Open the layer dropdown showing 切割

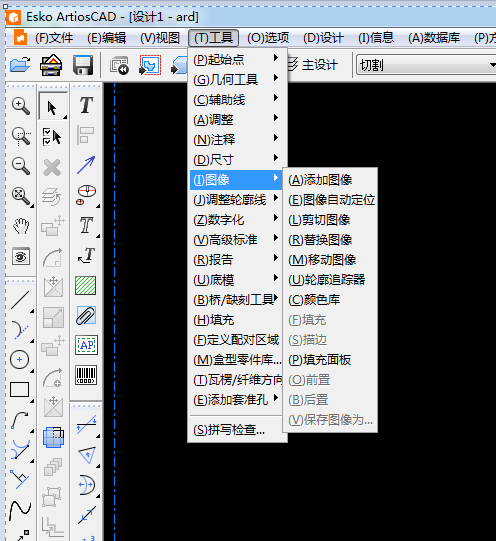pos(426,65)
